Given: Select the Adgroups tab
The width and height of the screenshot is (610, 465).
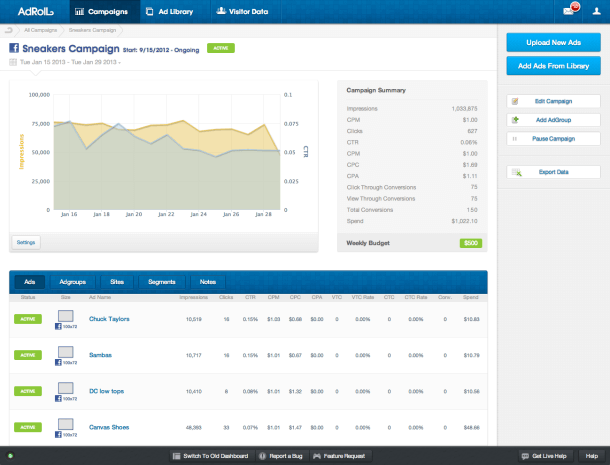Looking at the screenshot, I should click(72, 282).
